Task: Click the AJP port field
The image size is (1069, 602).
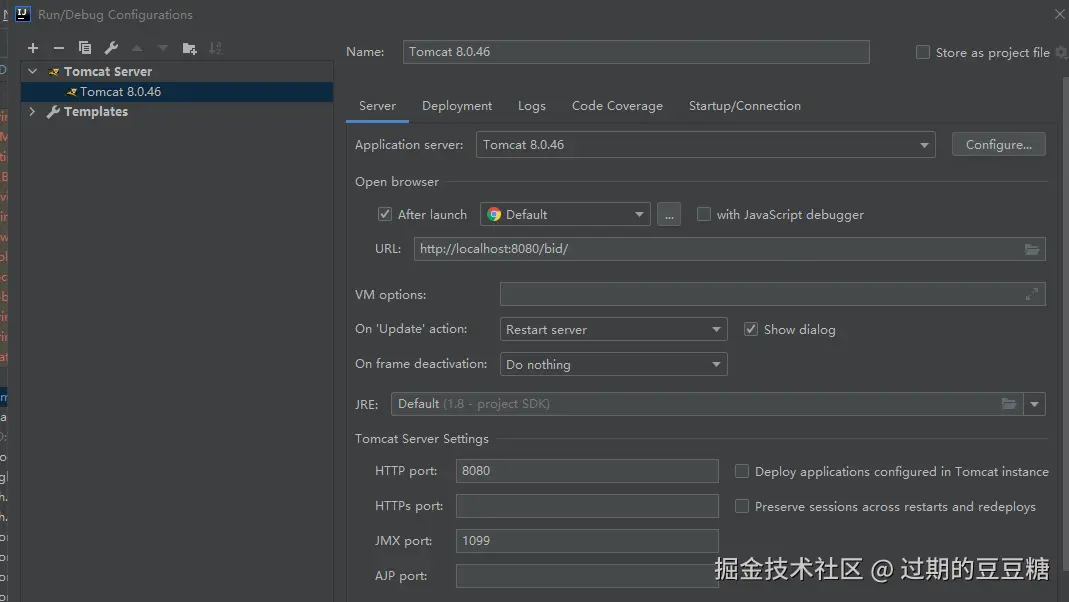Action: pyautogui.click(x=587, y=575)
